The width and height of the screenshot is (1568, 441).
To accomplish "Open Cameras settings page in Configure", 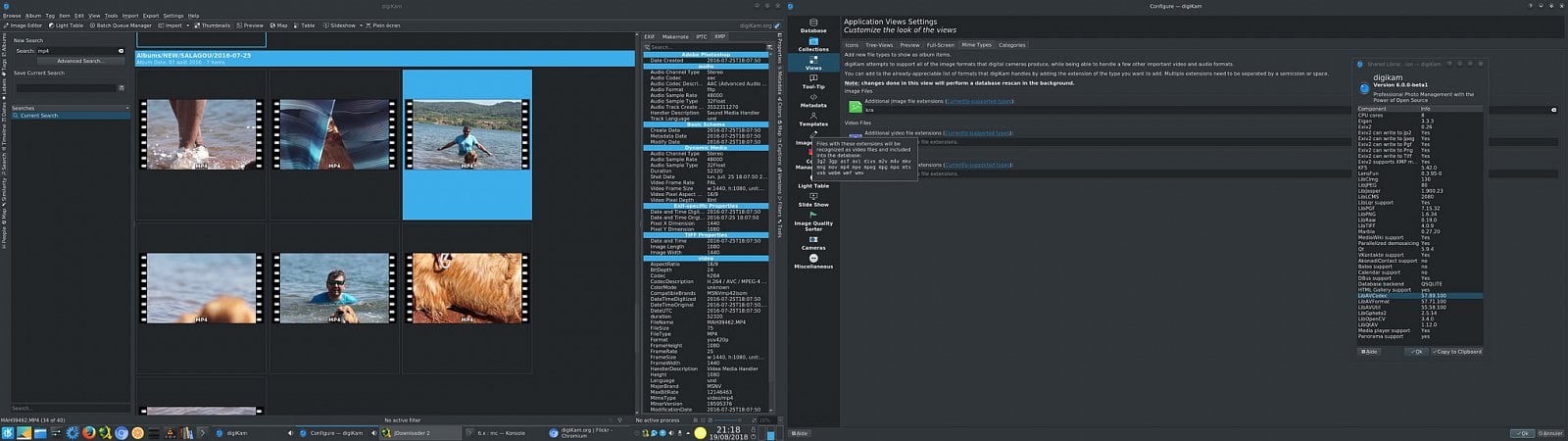I will coord(813,243).
